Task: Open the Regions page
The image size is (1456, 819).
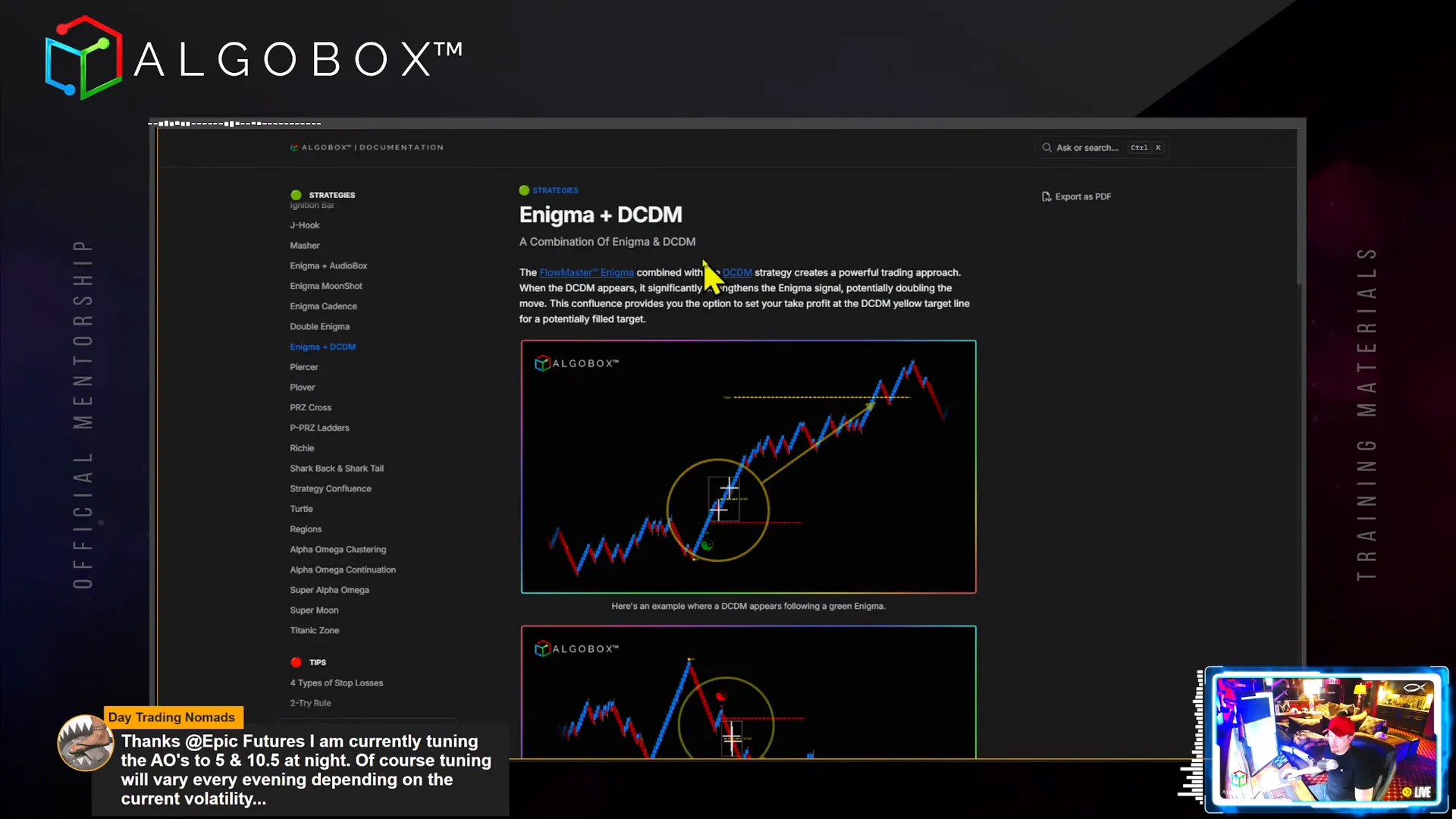Action: click(306, 529)
